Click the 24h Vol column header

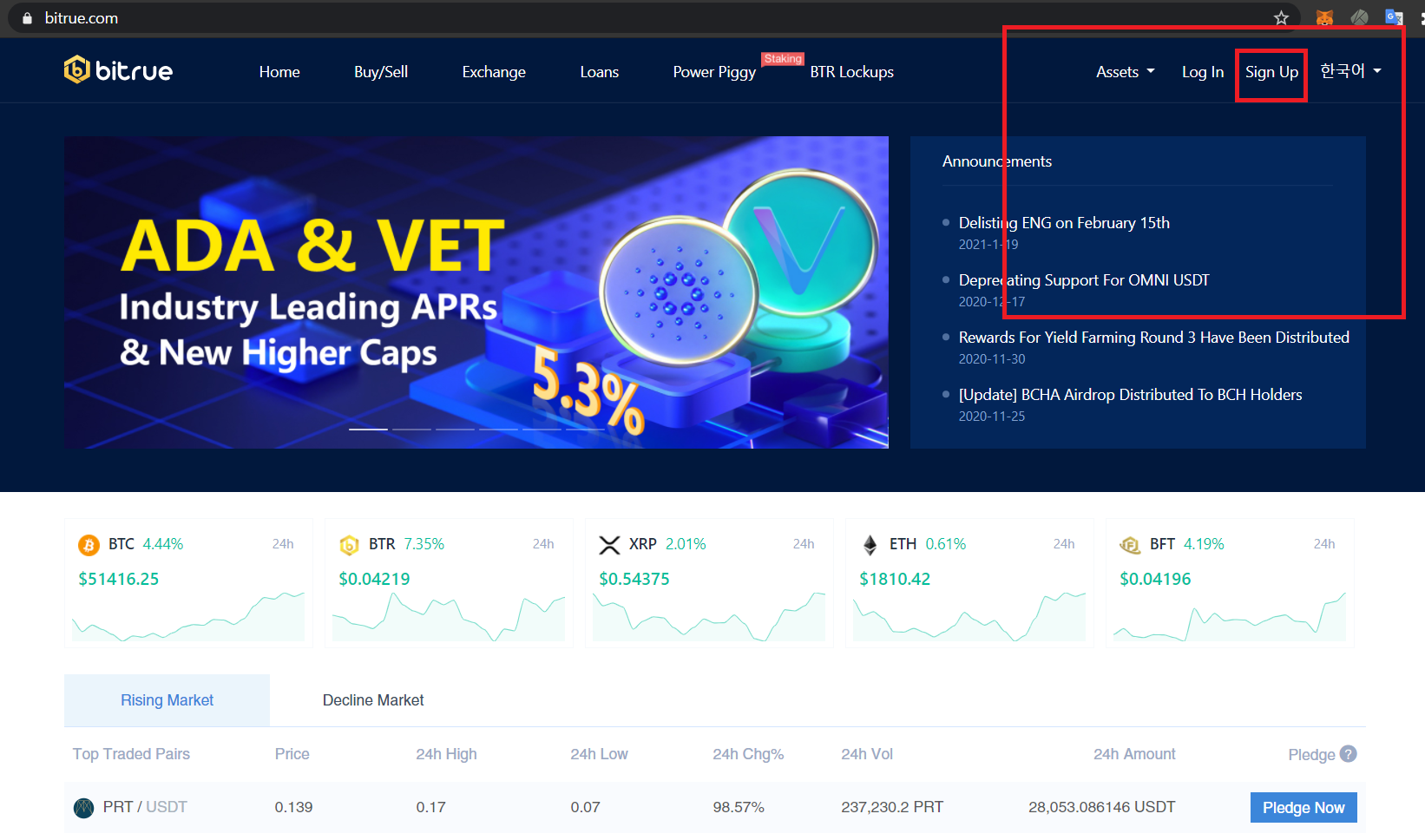coord(867,754)
